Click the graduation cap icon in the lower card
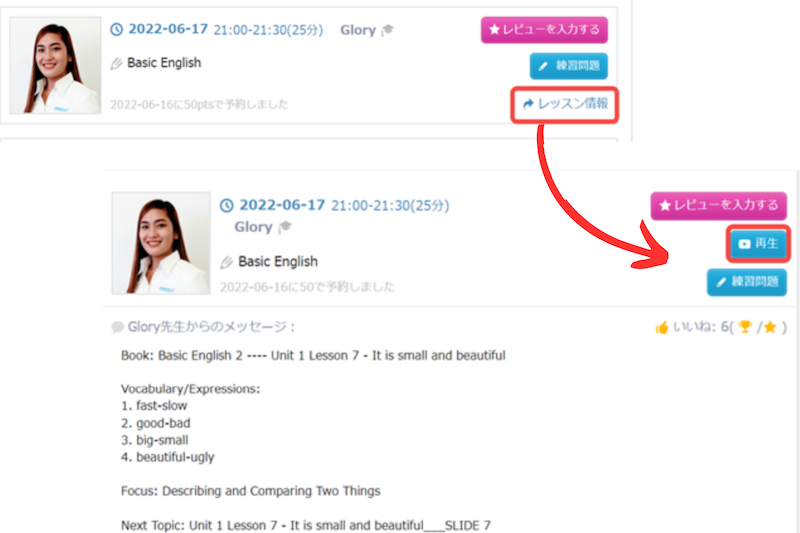The height and width of the screenshot is (533, 800). point(285,227)
